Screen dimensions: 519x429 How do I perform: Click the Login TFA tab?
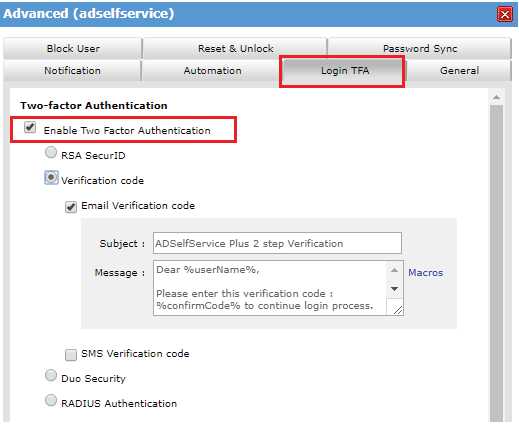tap(343, 71)
